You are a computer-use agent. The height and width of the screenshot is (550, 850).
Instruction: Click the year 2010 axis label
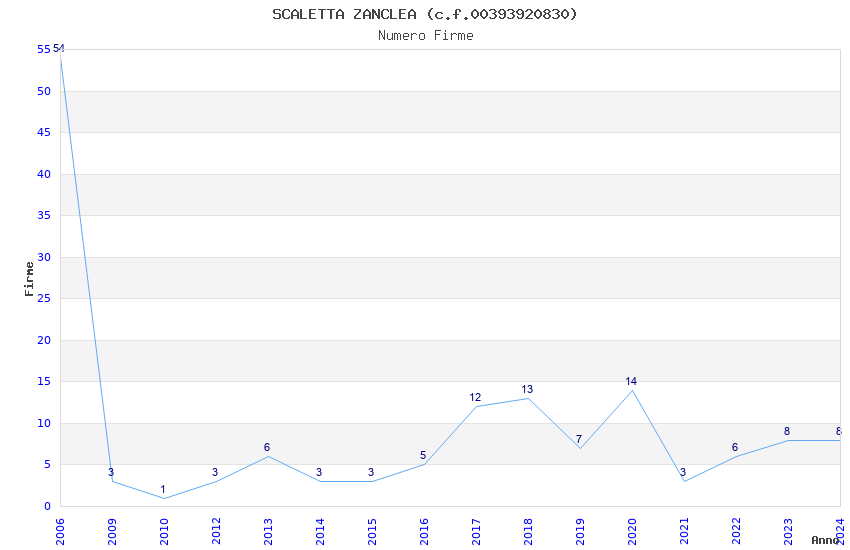click(164, 532)
